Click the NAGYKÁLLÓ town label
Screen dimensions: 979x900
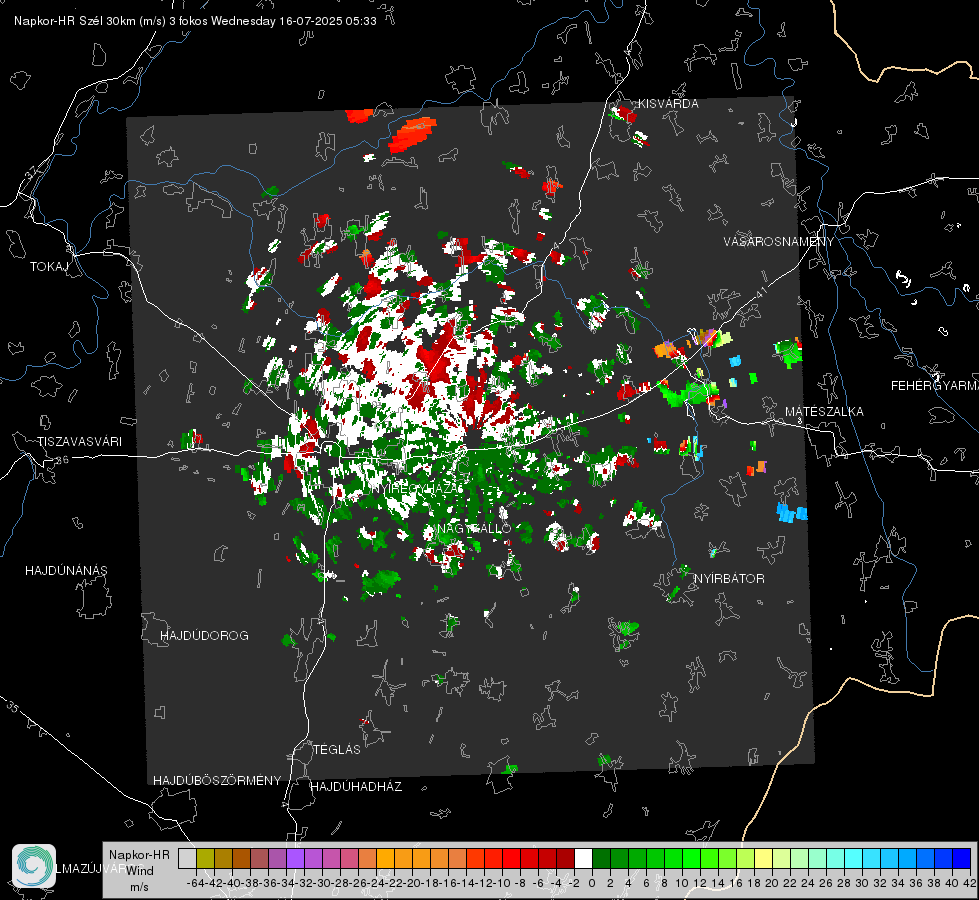coord(474,528)
